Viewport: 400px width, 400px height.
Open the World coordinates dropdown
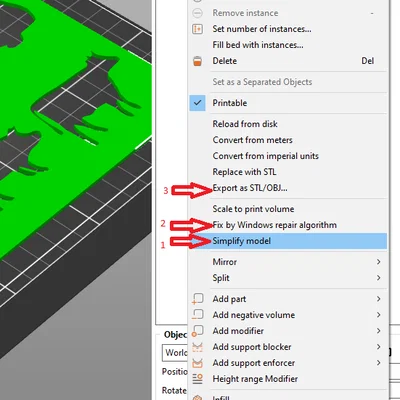(x=176, y=353)
